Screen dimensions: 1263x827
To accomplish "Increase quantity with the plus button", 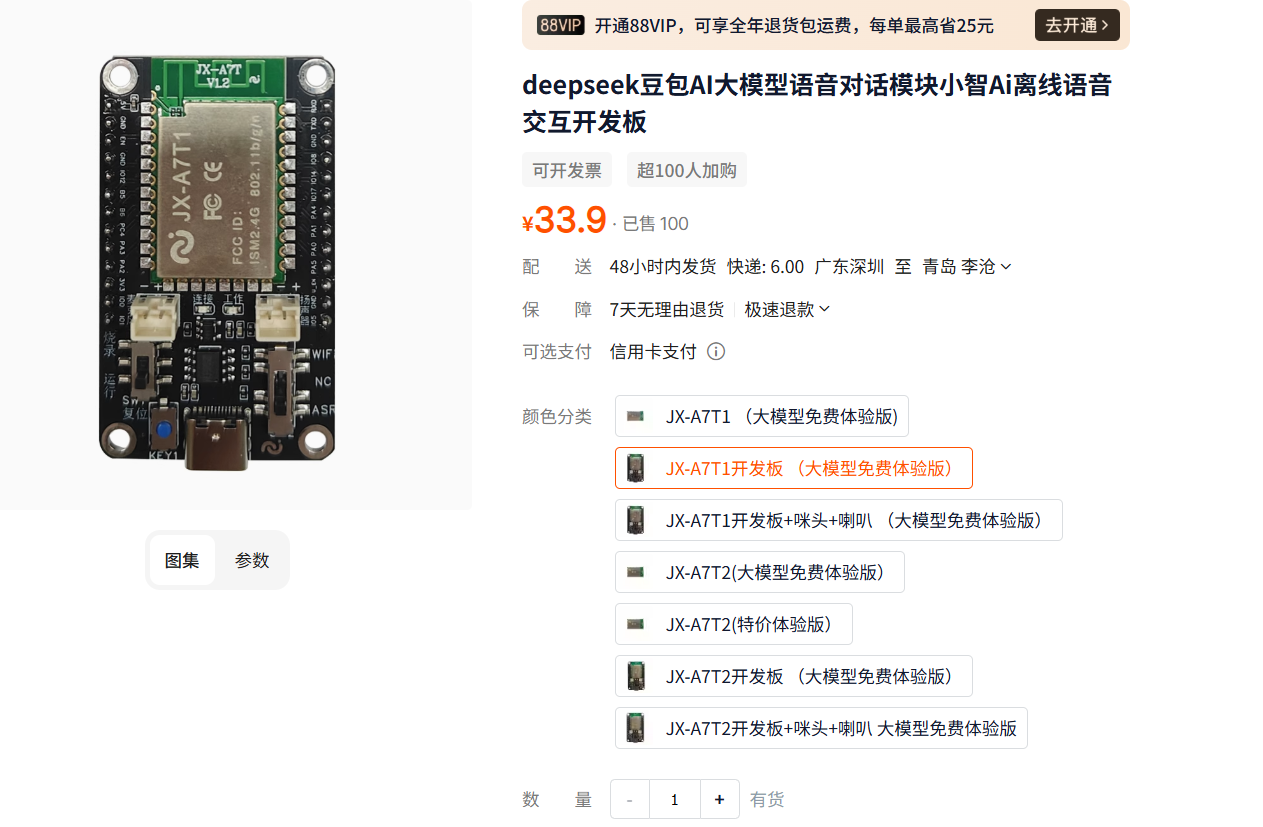I will click(x=719, y=799).
